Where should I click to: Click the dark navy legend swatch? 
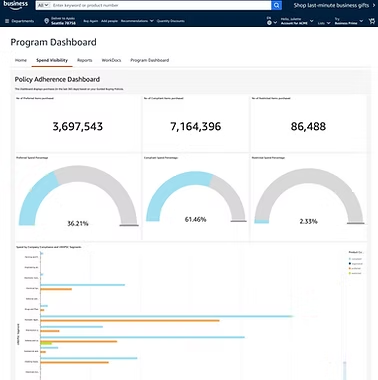coord(350,264)
